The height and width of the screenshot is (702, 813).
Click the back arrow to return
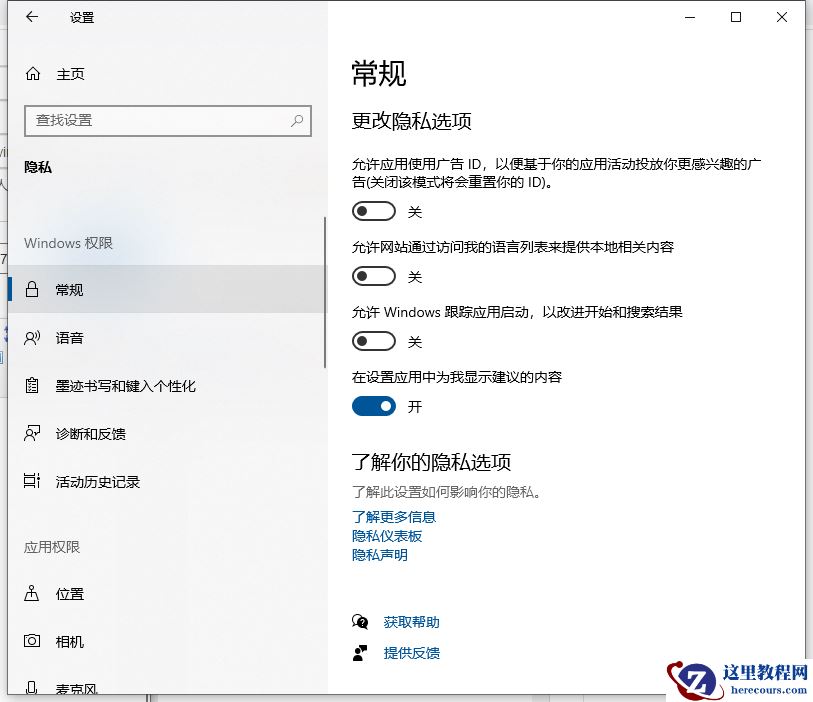[x=31, y=17]
